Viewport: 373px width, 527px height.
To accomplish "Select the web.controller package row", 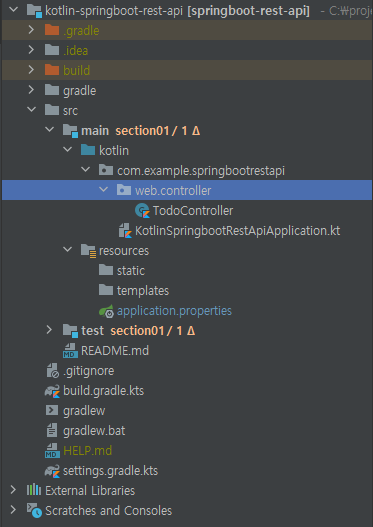I will 187,190.
